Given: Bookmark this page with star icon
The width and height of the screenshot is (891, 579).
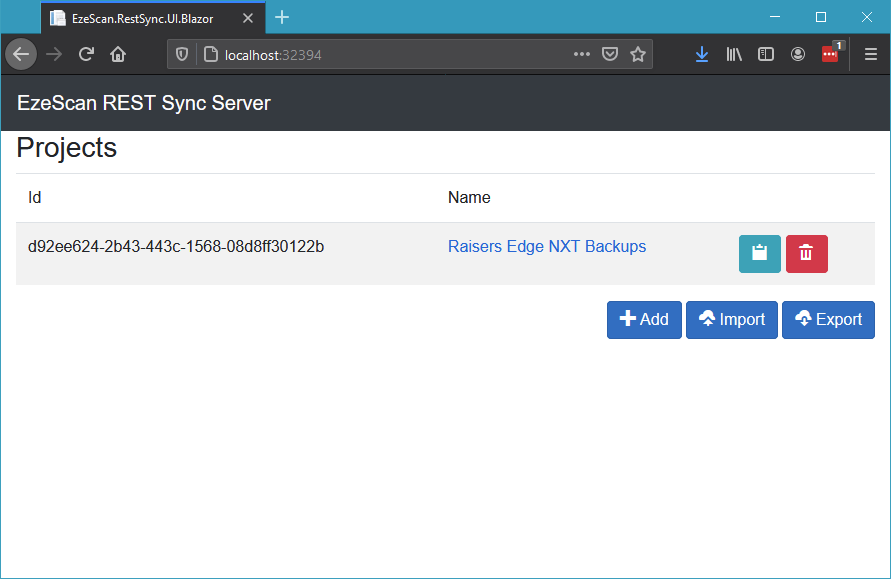Looking at the screenshot, I should click(x=638, y=55).
